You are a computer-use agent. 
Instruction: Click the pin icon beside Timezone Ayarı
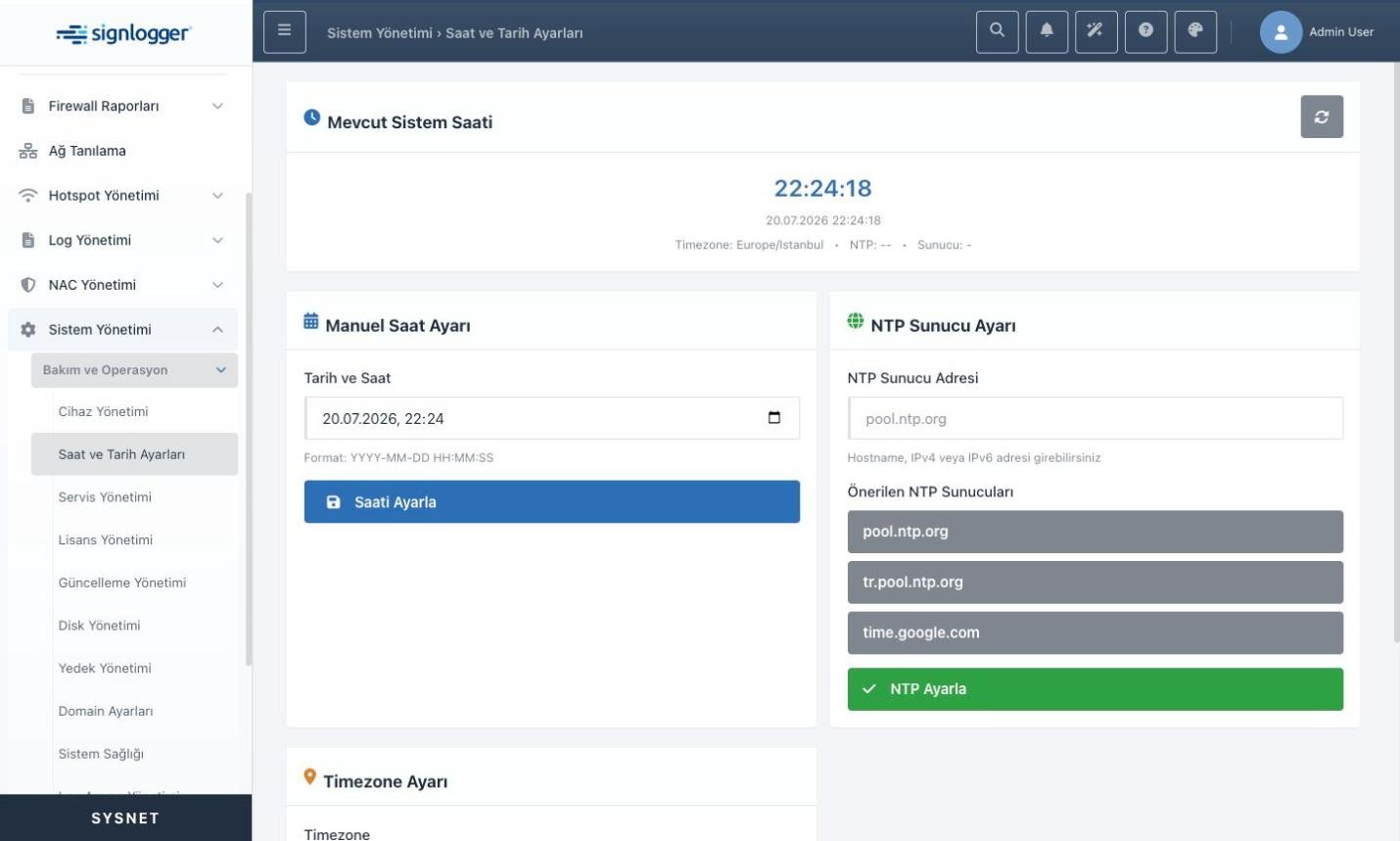(309, 777)
